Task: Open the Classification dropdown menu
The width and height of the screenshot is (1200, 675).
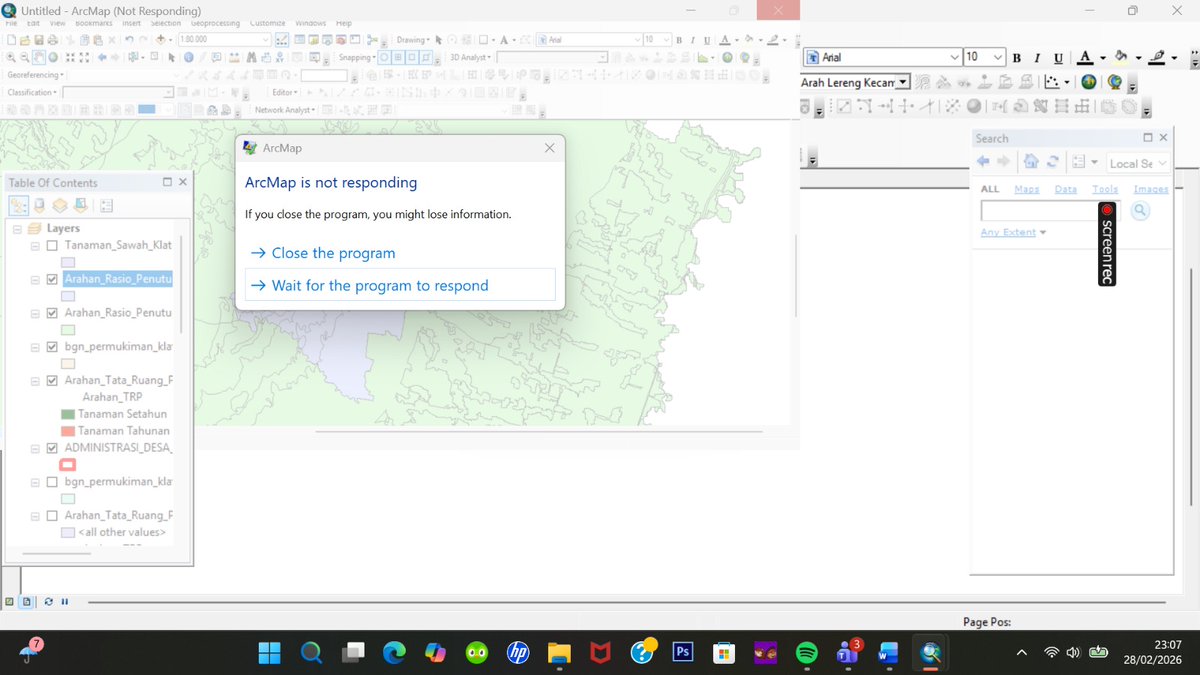Action: [32, 92]
